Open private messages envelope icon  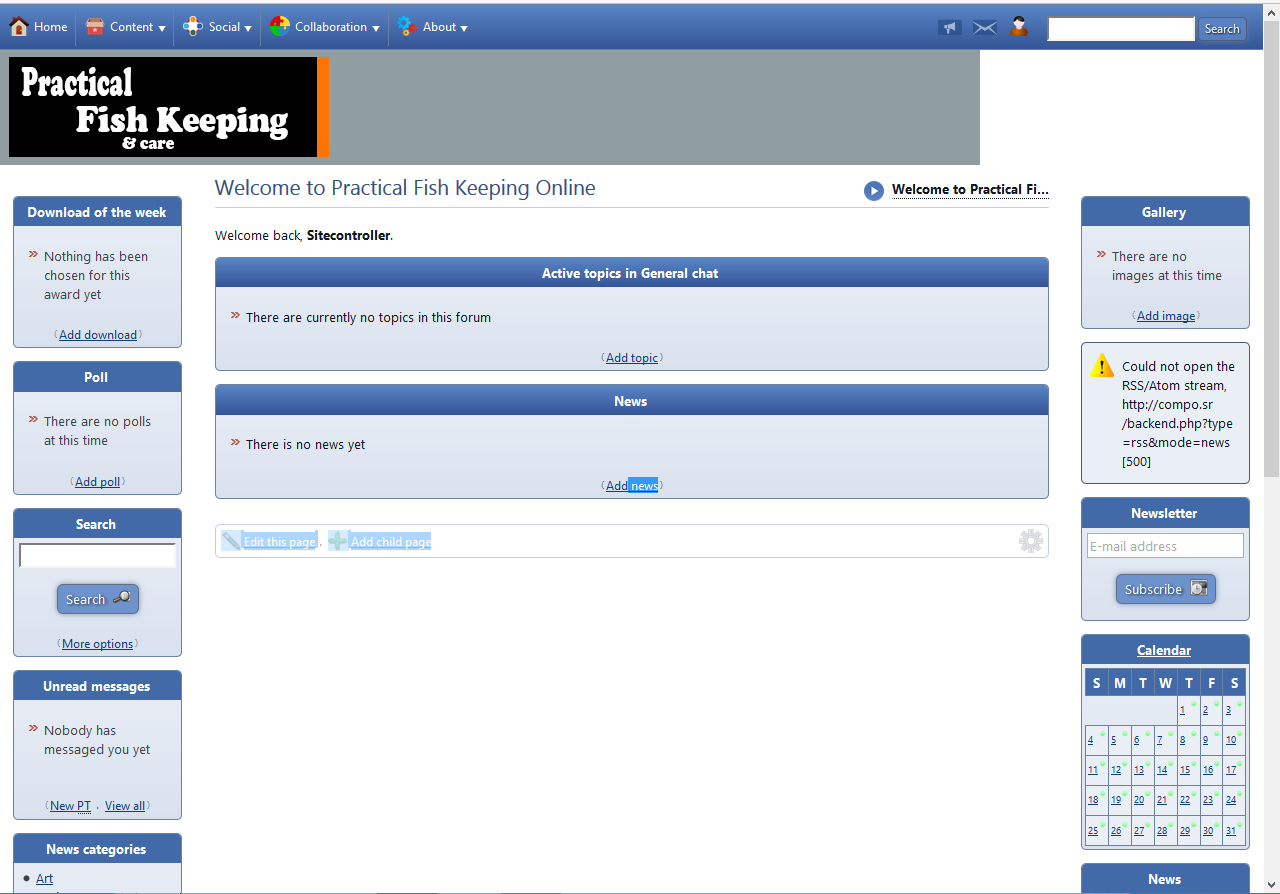[985, 28]
